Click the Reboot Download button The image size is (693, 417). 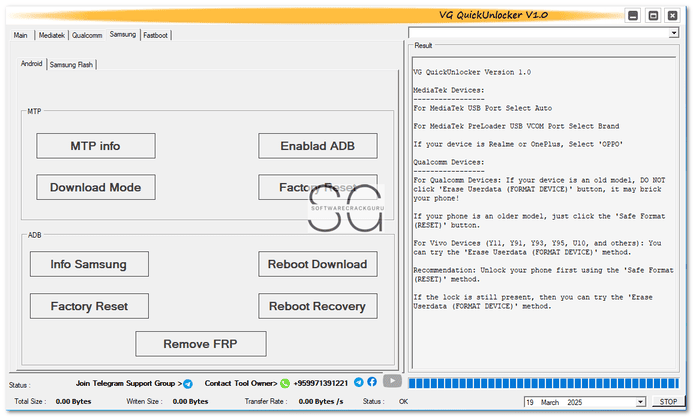pos(318,264)
